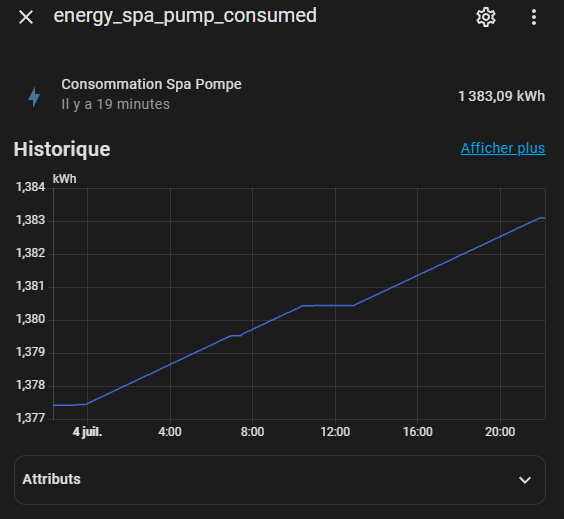Click the 1 383,09 kWh state value
This screenshot has height=519, width=564.
tap(501, 96)
